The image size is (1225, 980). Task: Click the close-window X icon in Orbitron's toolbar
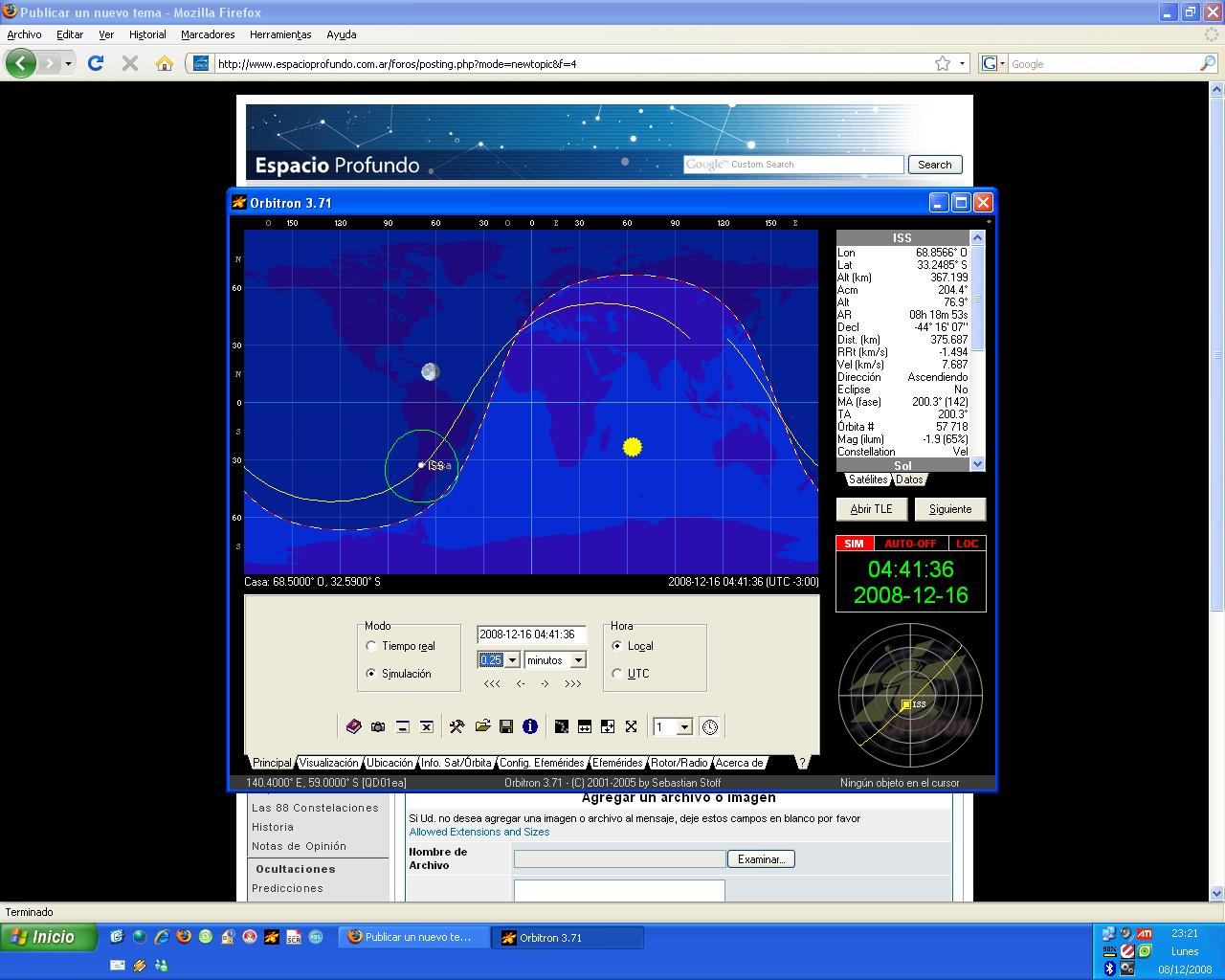(427, 726)
